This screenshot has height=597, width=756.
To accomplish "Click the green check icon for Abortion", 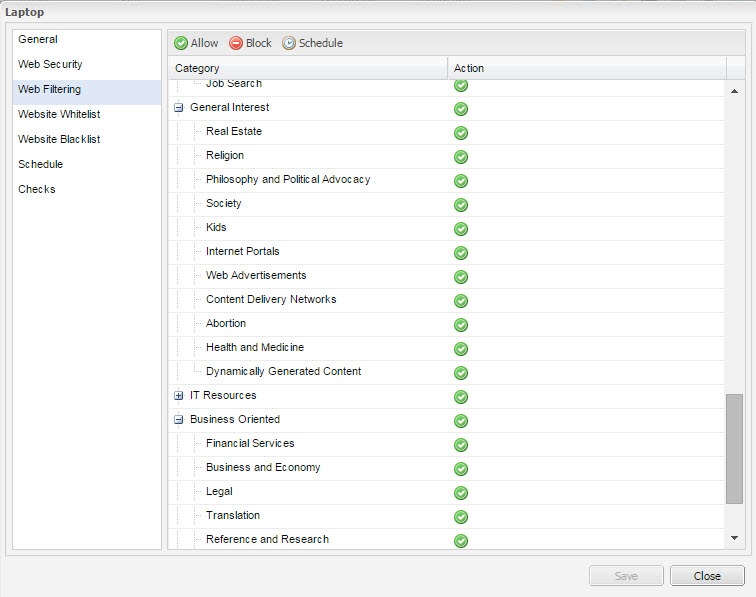I will coord(461,325).
